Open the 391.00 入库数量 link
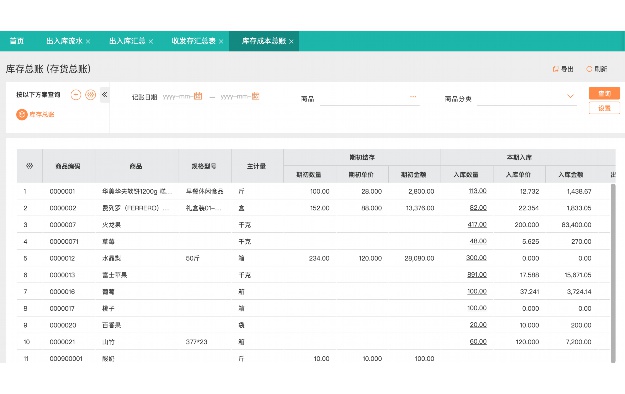Screen dimensions: 625x394 click(x=477, y=275)
